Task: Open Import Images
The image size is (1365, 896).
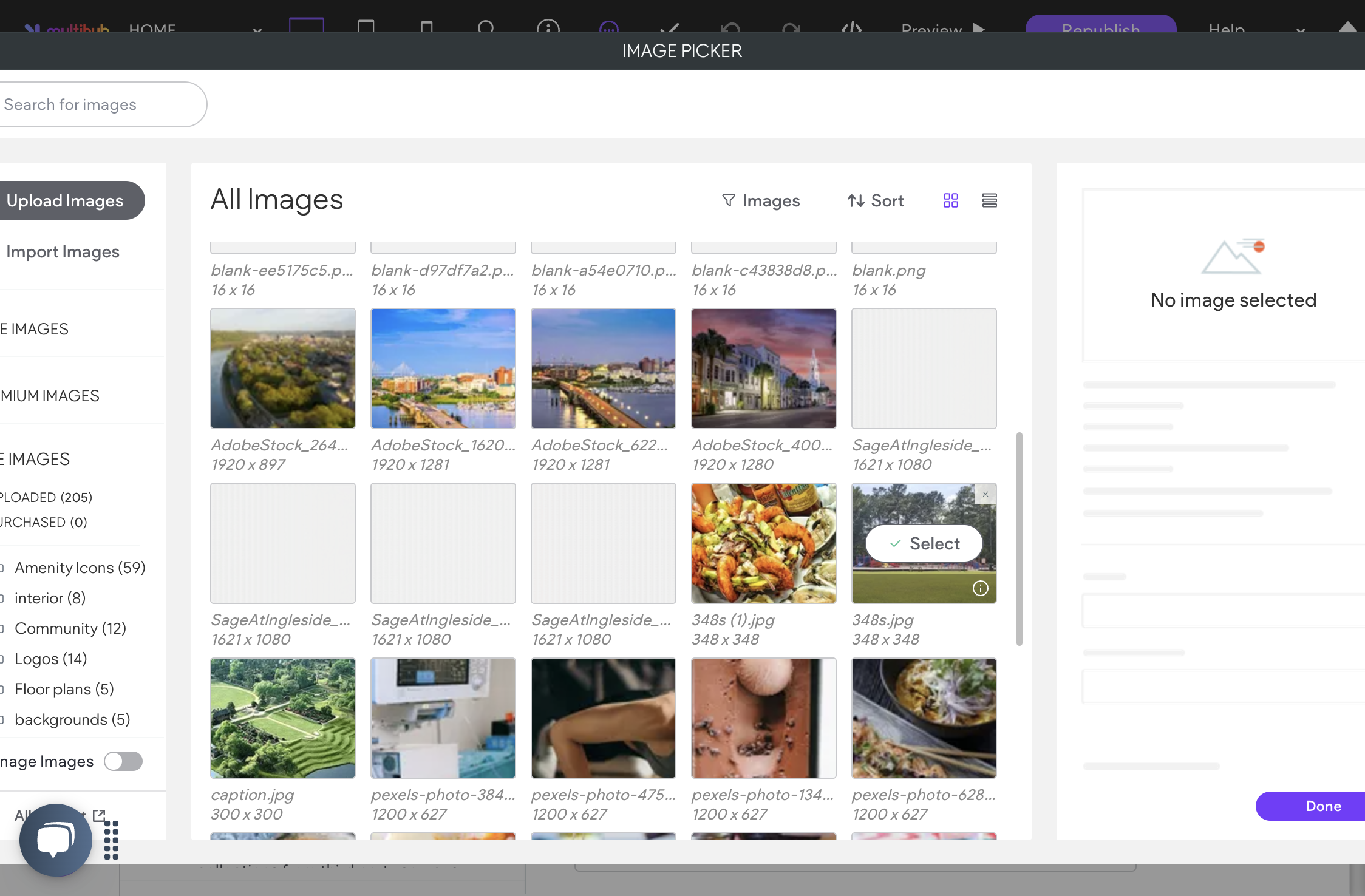Action: click(63, 251)
